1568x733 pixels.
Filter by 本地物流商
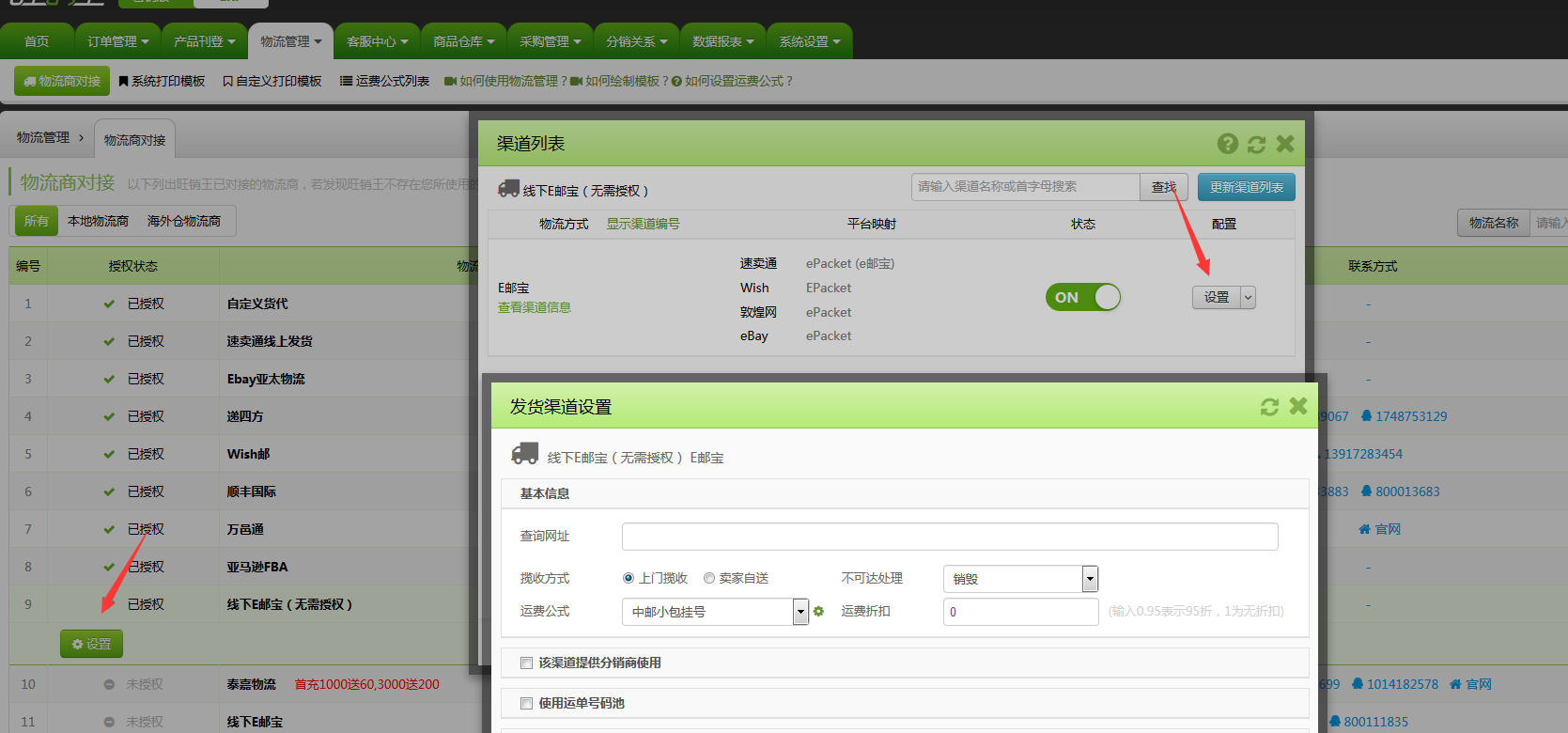[x=98, y=221]
